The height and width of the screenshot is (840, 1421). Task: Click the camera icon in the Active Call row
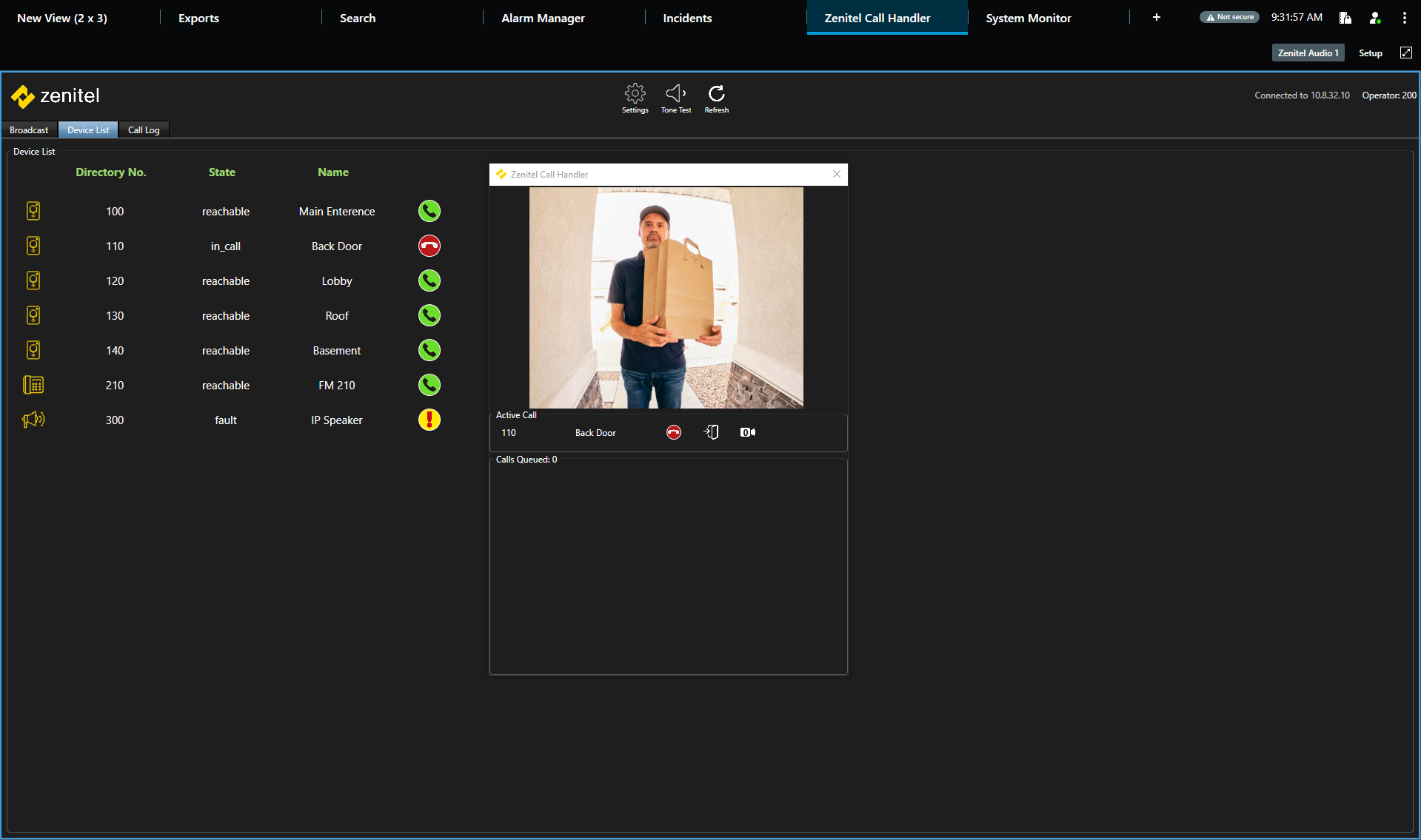tap(748, 432)
